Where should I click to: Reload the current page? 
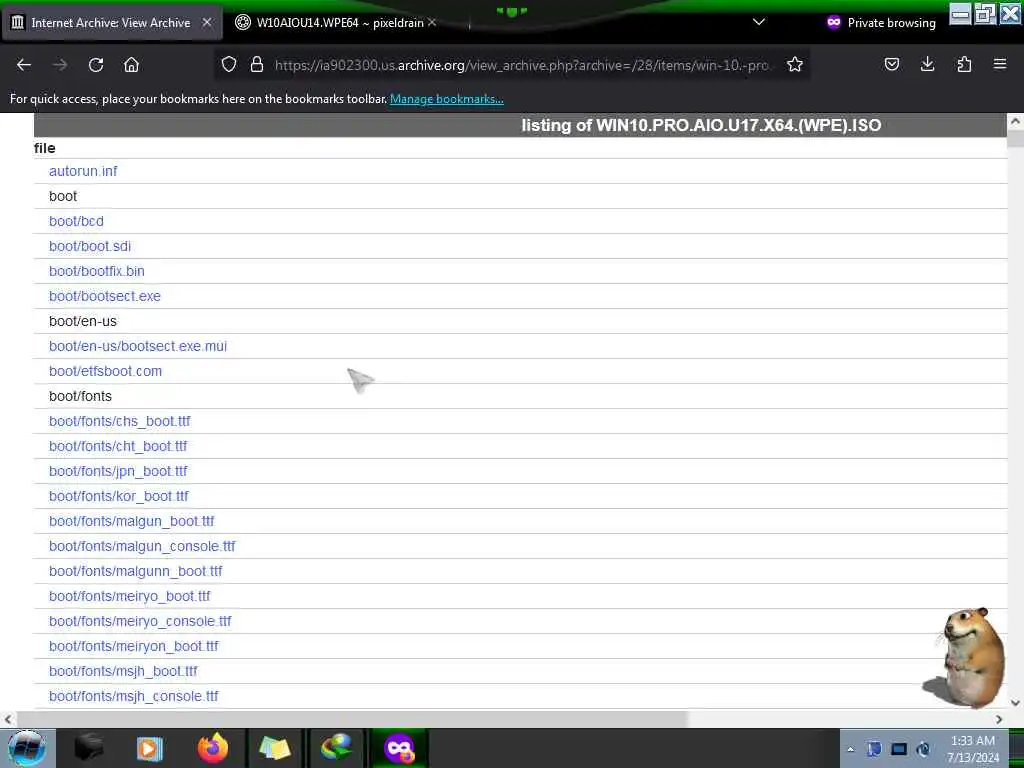pos(96,65)
